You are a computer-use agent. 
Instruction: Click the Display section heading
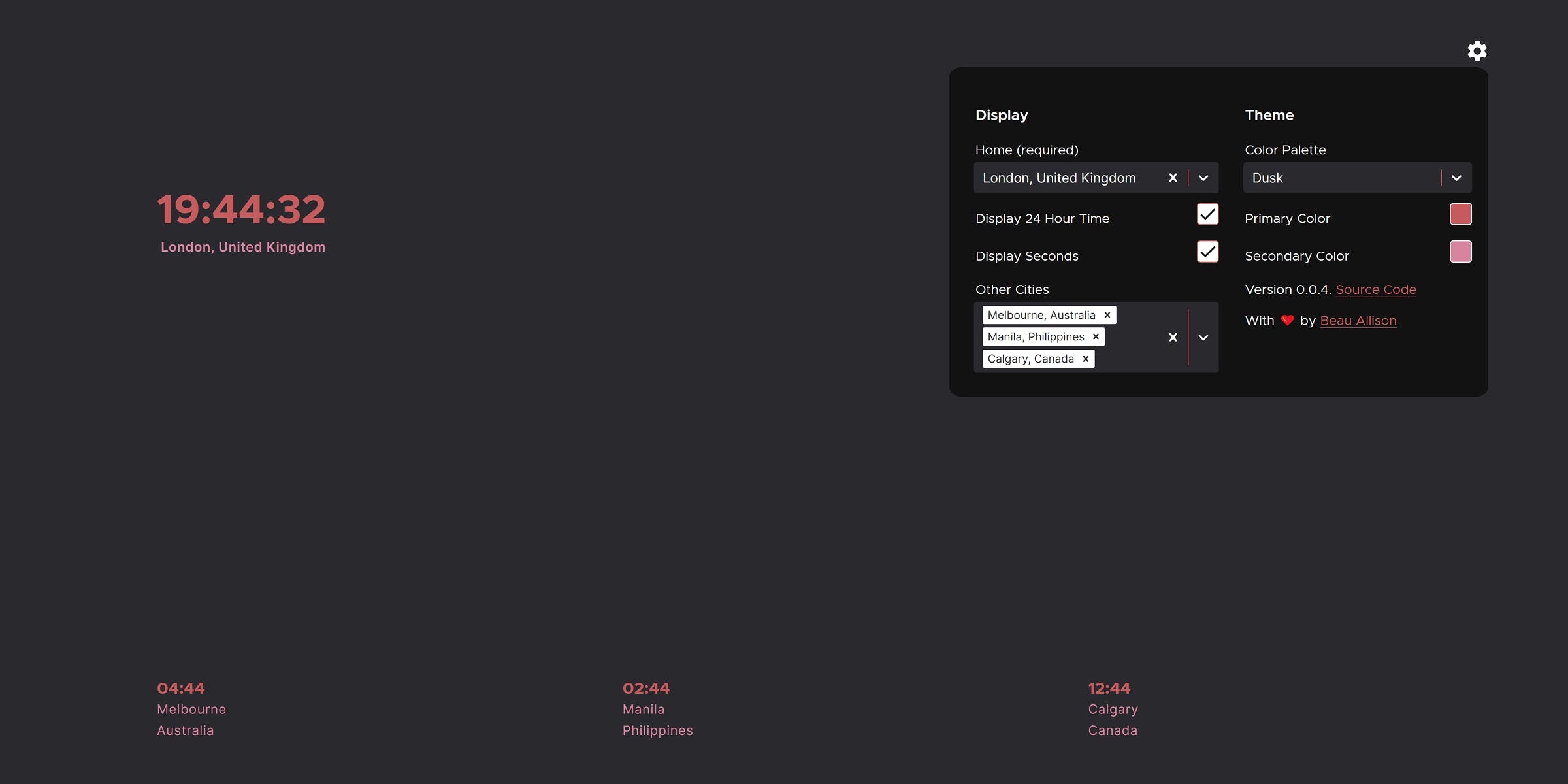tap(1002, 115)
